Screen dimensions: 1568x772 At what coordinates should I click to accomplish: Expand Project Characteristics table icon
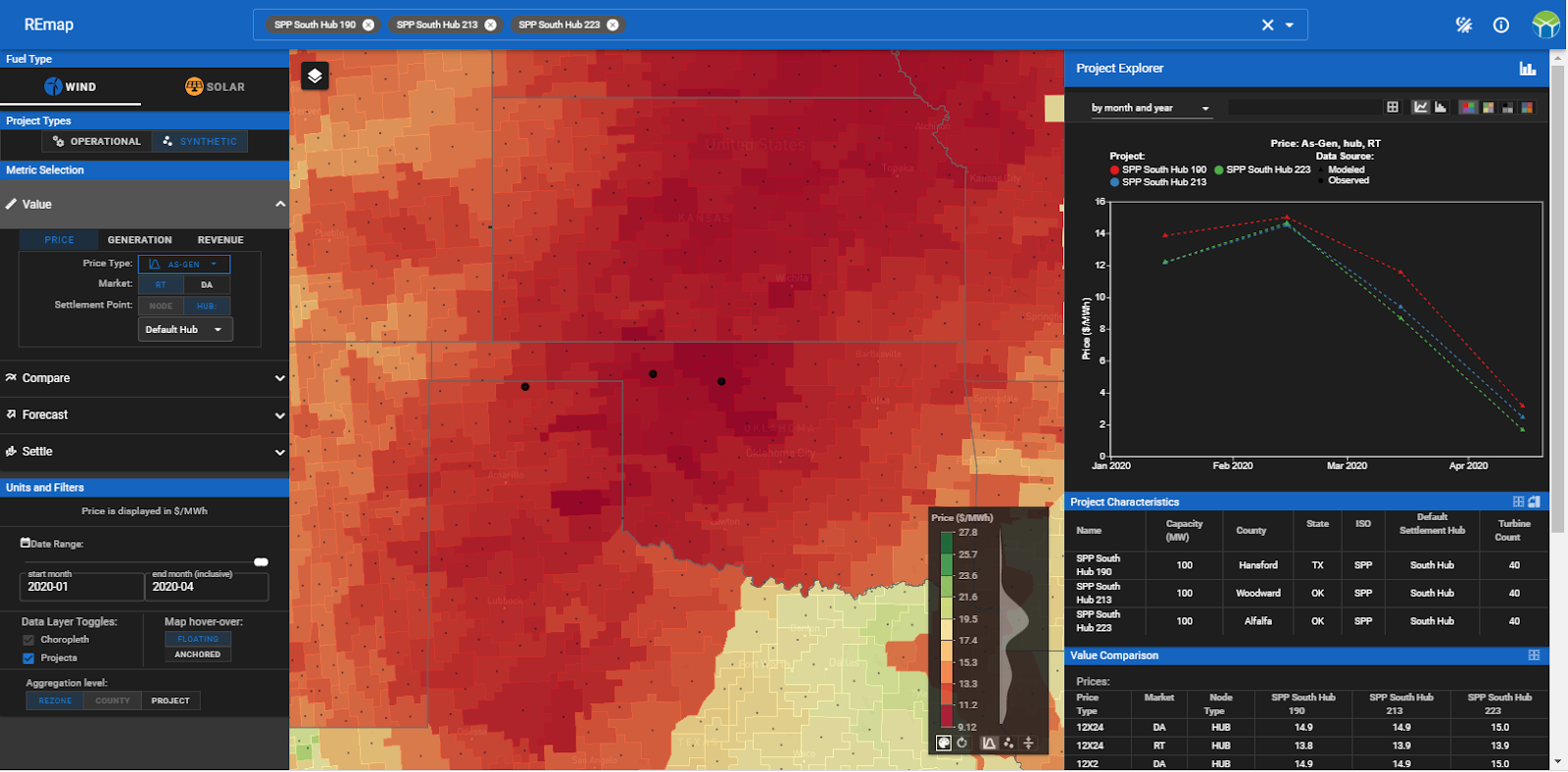click(x=1518, y=502)
